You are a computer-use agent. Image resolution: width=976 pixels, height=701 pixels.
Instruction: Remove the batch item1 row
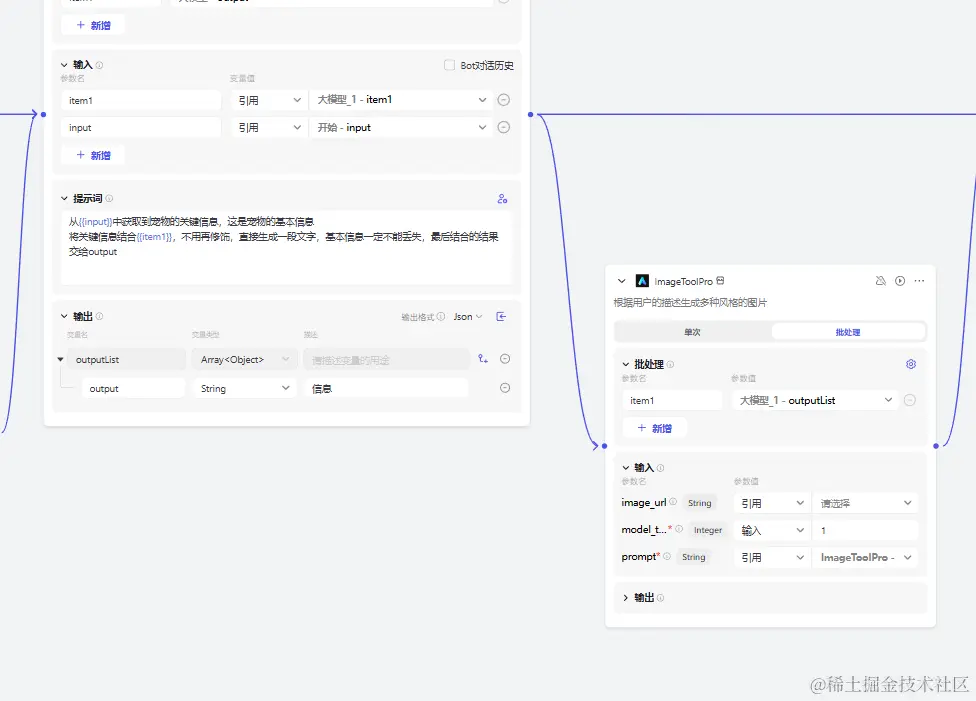909,400
